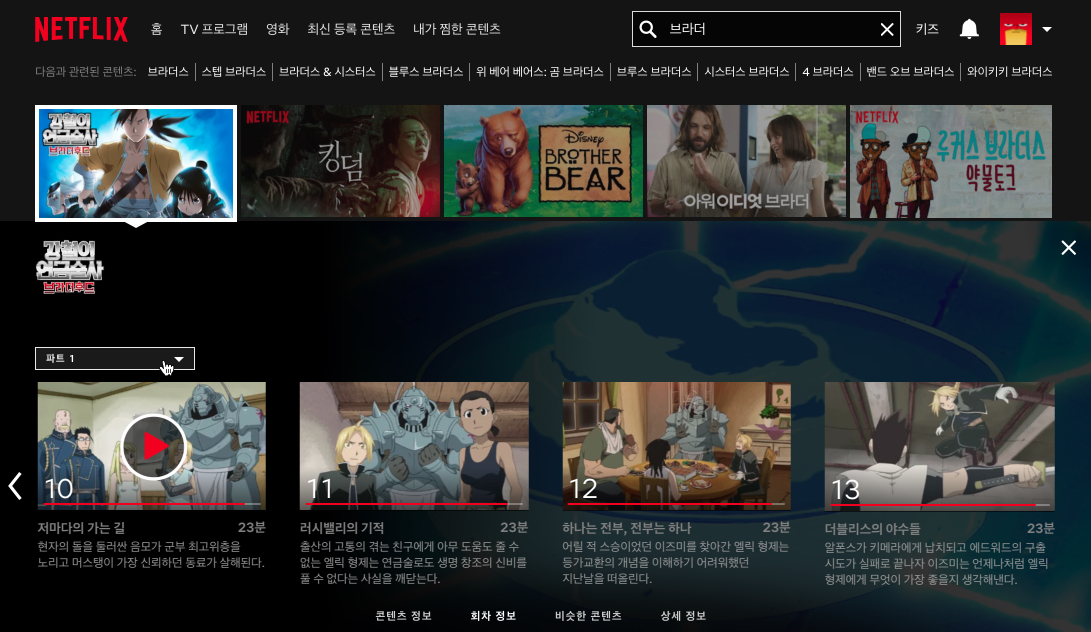
Task: Click episode 10 progress bar
Action: coord(152,504)
